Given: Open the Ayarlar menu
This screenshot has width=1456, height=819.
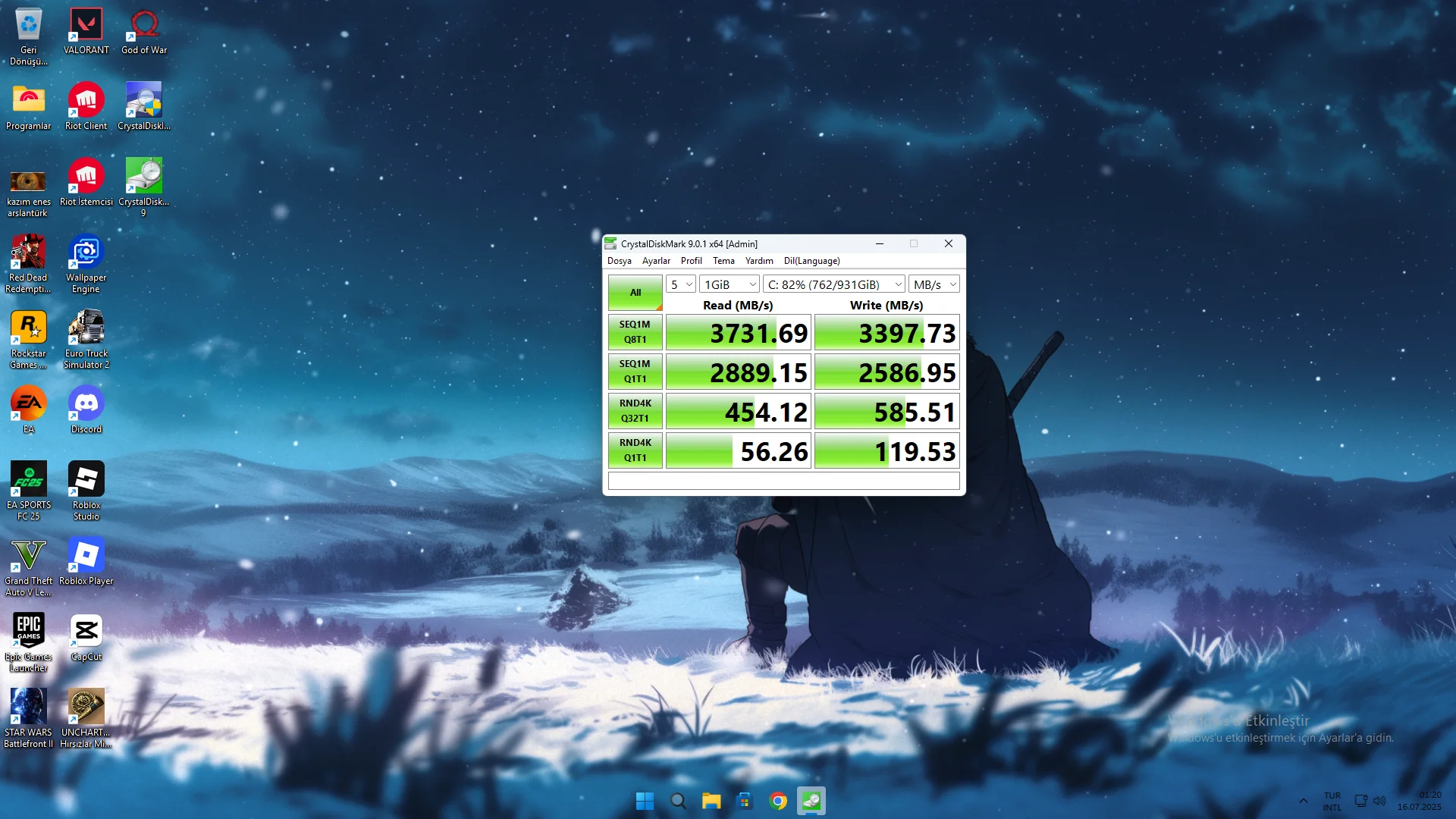Looking at the screenshot, I should coord(656,261).
